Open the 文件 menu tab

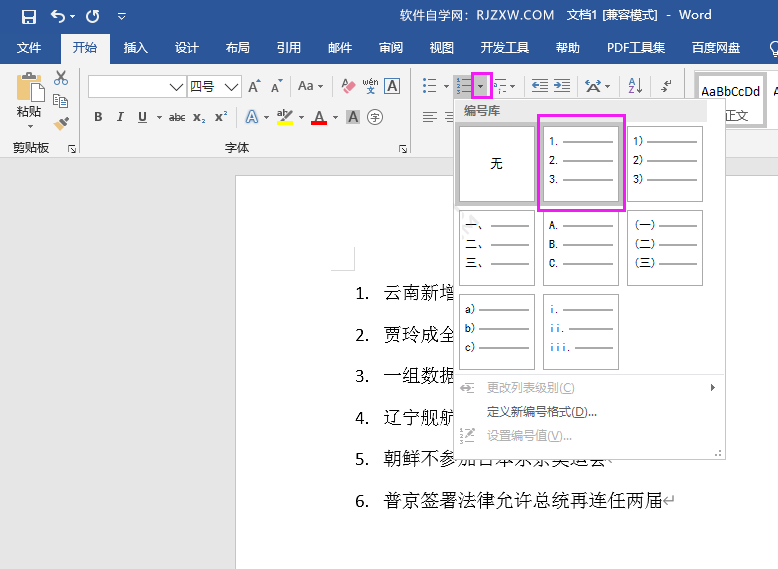click(x=29, y=48)
